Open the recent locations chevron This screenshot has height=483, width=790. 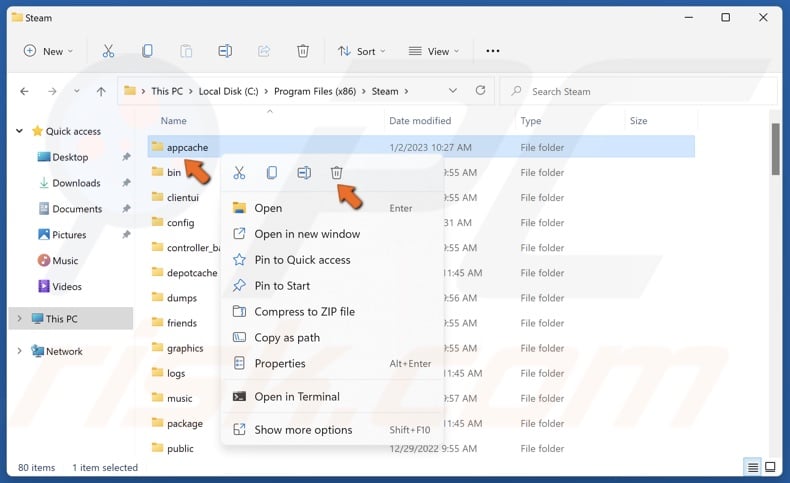(77, 91)
